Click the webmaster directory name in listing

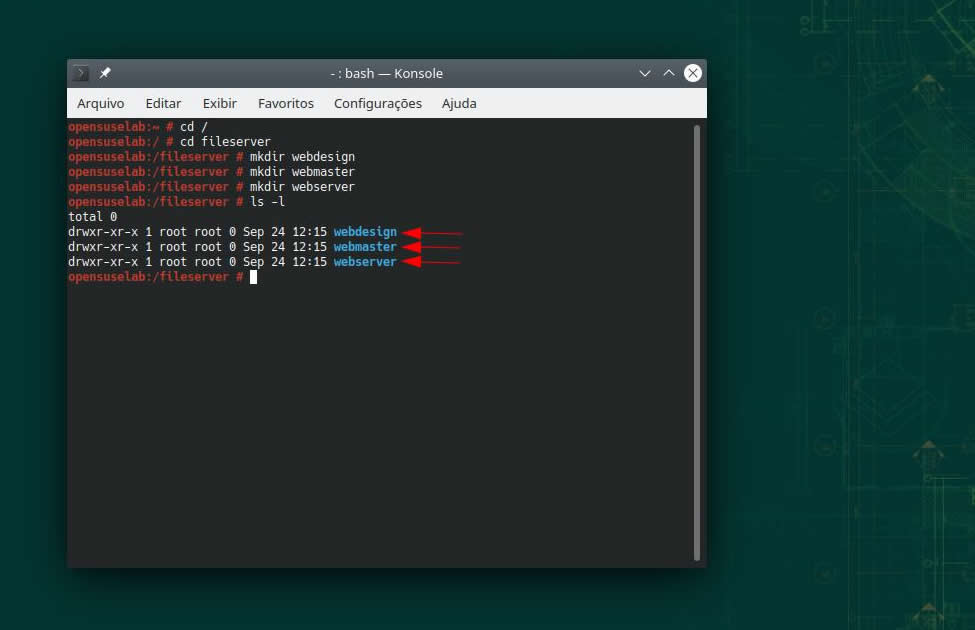365,247
